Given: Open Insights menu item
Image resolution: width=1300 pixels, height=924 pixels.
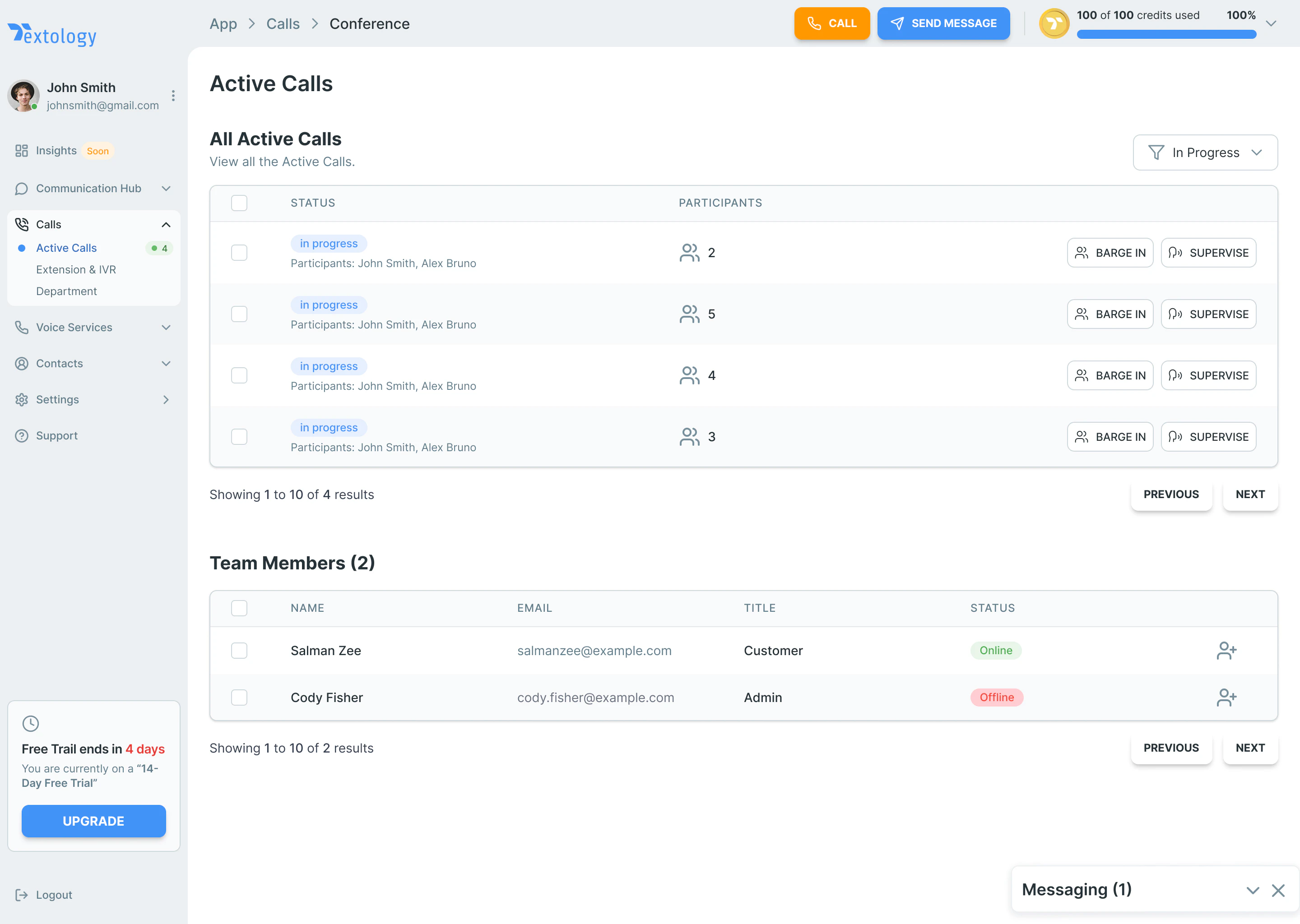Looking at the screenshot, I should click(x=56, y=151).
